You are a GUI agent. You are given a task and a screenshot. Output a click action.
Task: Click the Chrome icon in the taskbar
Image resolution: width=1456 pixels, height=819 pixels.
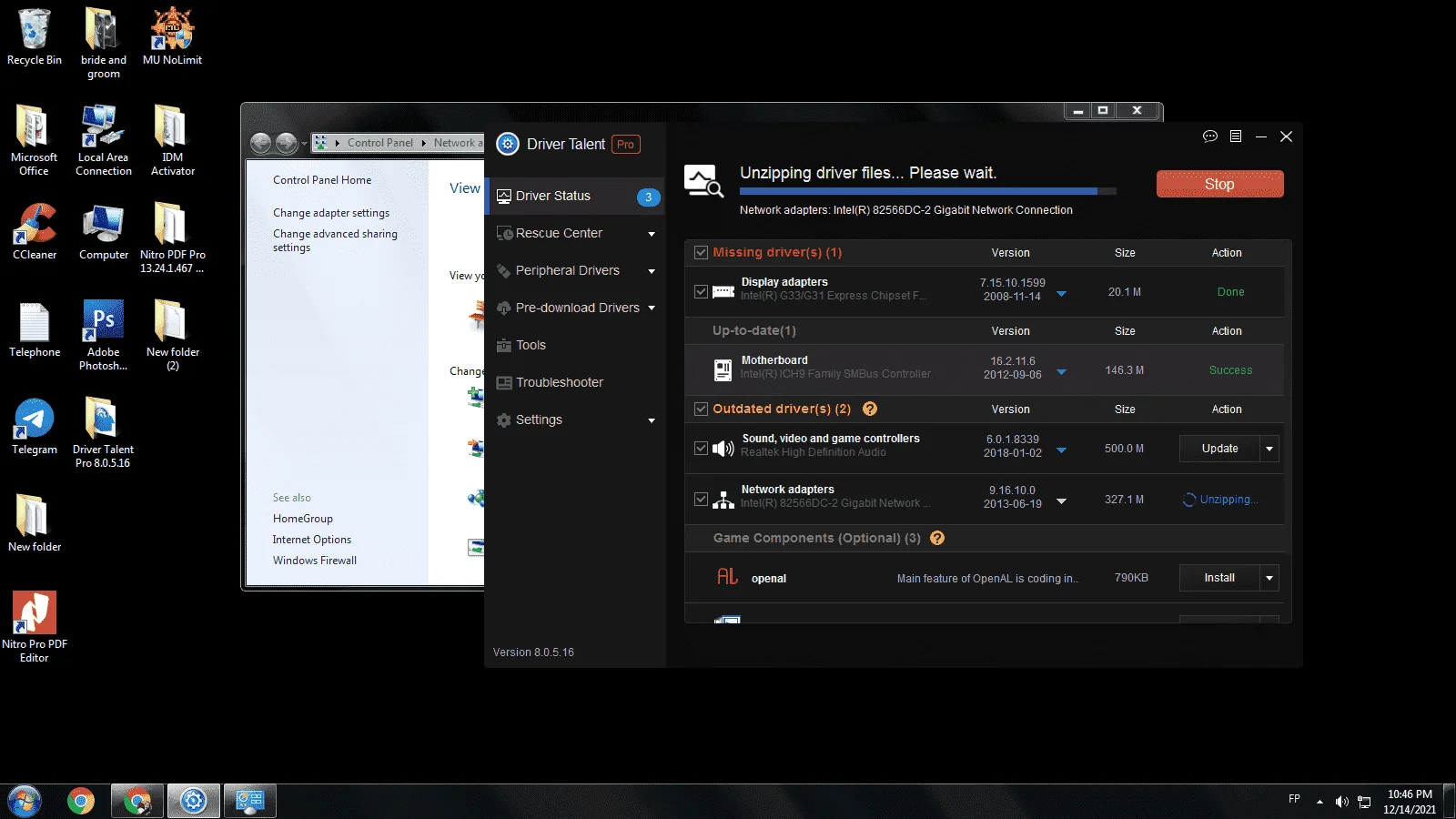(81, 801)
